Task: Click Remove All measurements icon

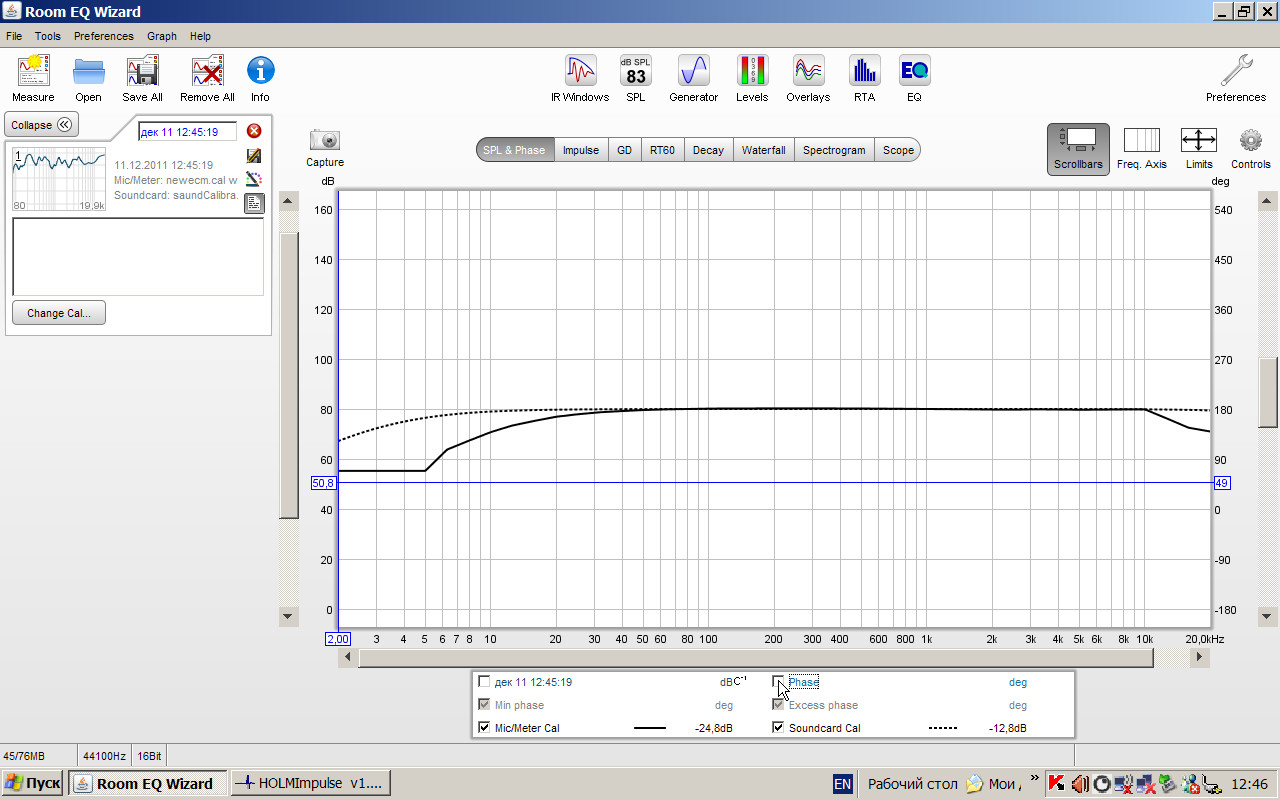Action: 207,73
